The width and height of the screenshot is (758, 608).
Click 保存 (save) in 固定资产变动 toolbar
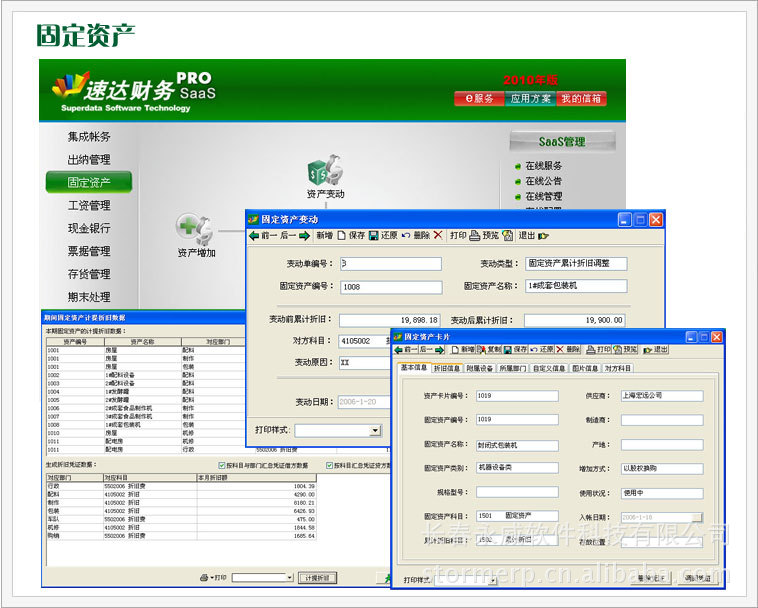tap(363, 235)
